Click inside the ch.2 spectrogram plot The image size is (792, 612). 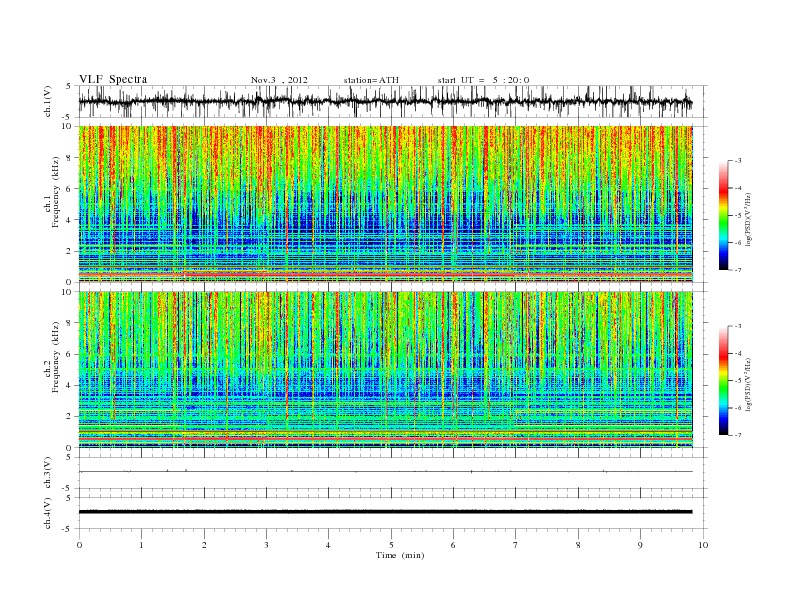pos(385,370)
